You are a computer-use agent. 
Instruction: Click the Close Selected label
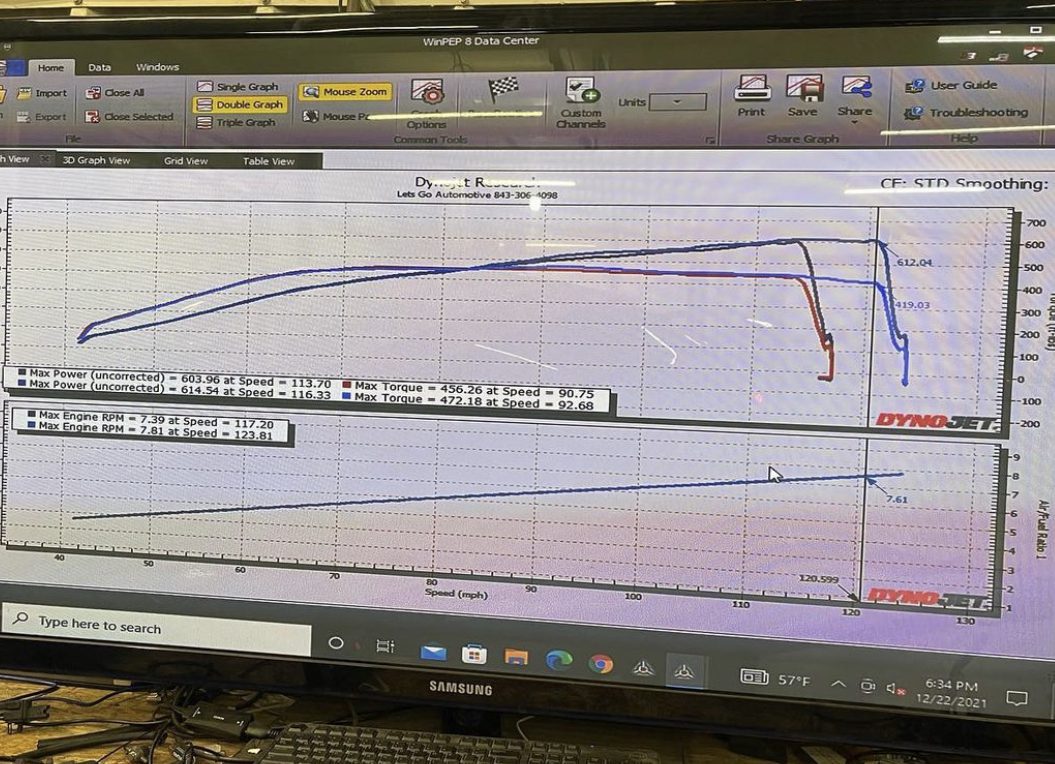tap(139, 116)
